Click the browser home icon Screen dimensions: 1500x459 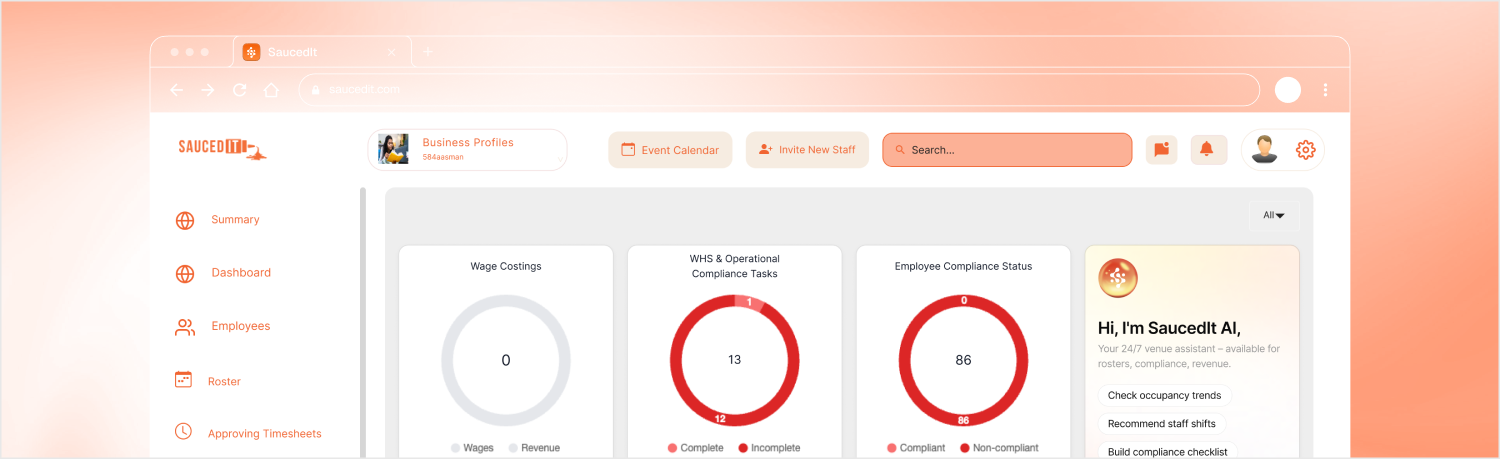(271, 90)
